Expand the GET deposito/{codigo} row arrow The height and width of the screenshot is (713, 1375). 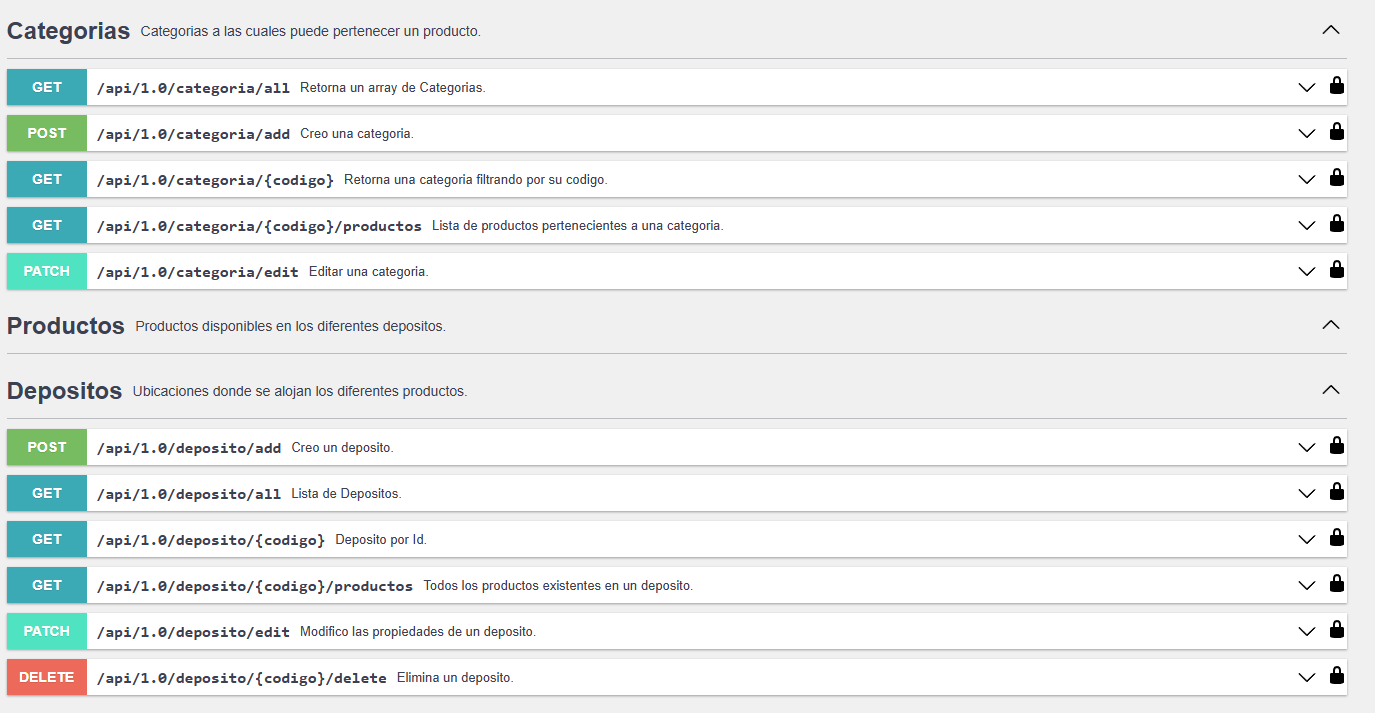click(x=1306, y=540)
